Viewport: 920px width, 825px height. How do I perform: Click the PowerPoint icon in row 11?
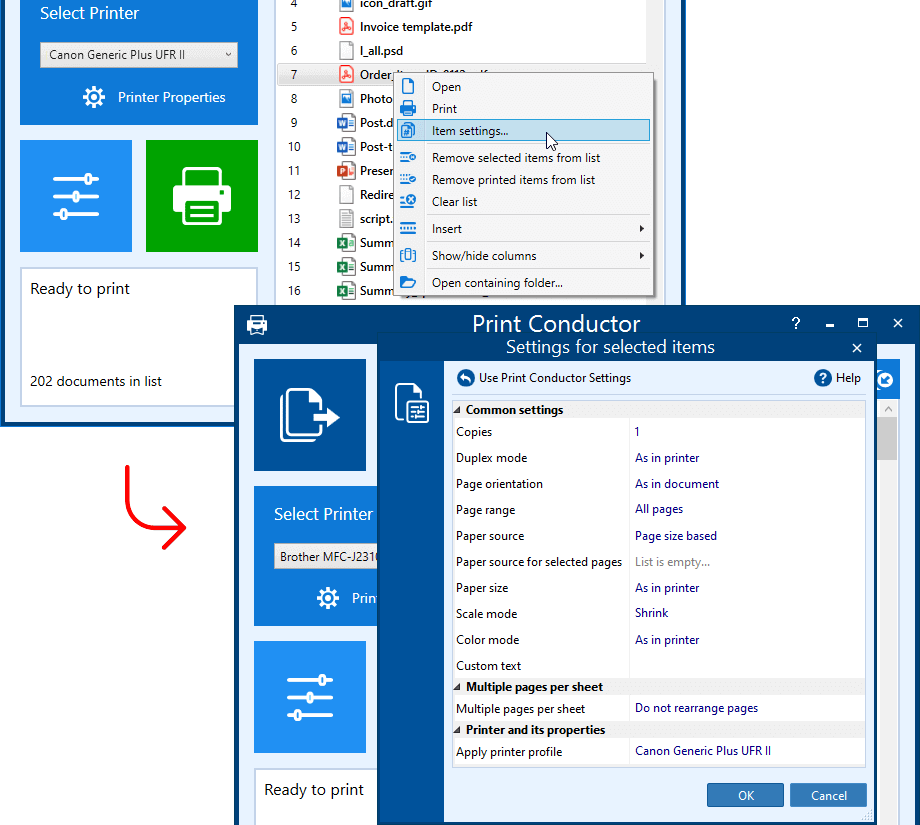pyautogui.click(x=346, y=171)
